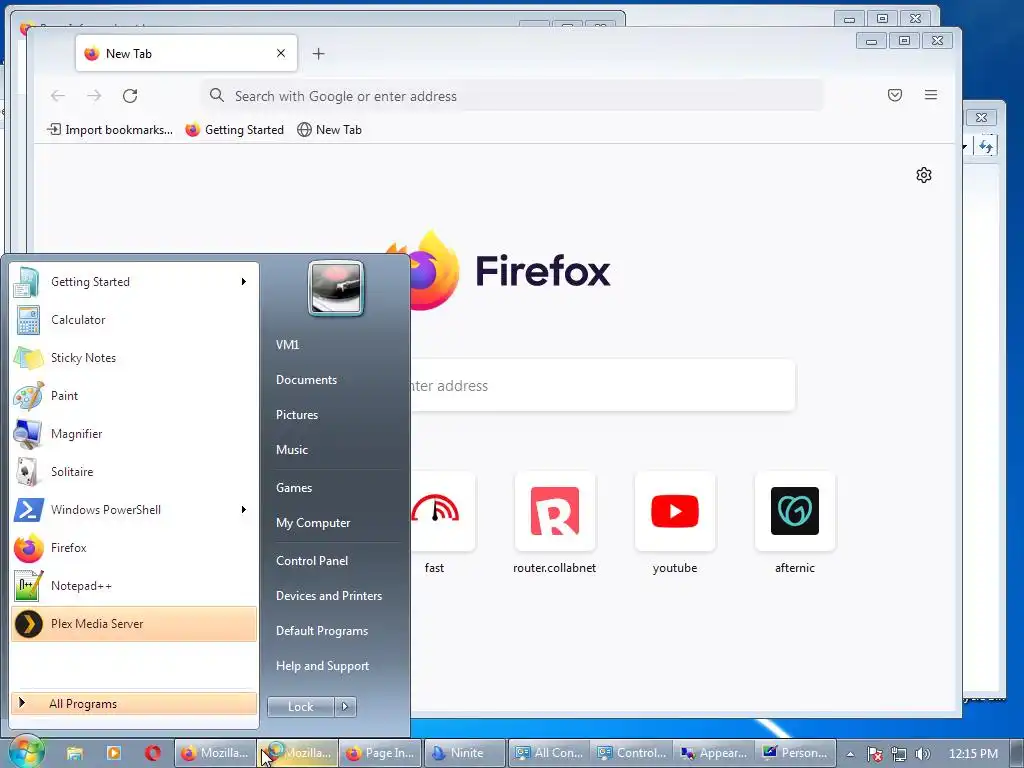Image resolution: width=1024 pixels, height=768 pixels.
Task: Open the New Tab bookmark
Action: click(x=329, y=130)
